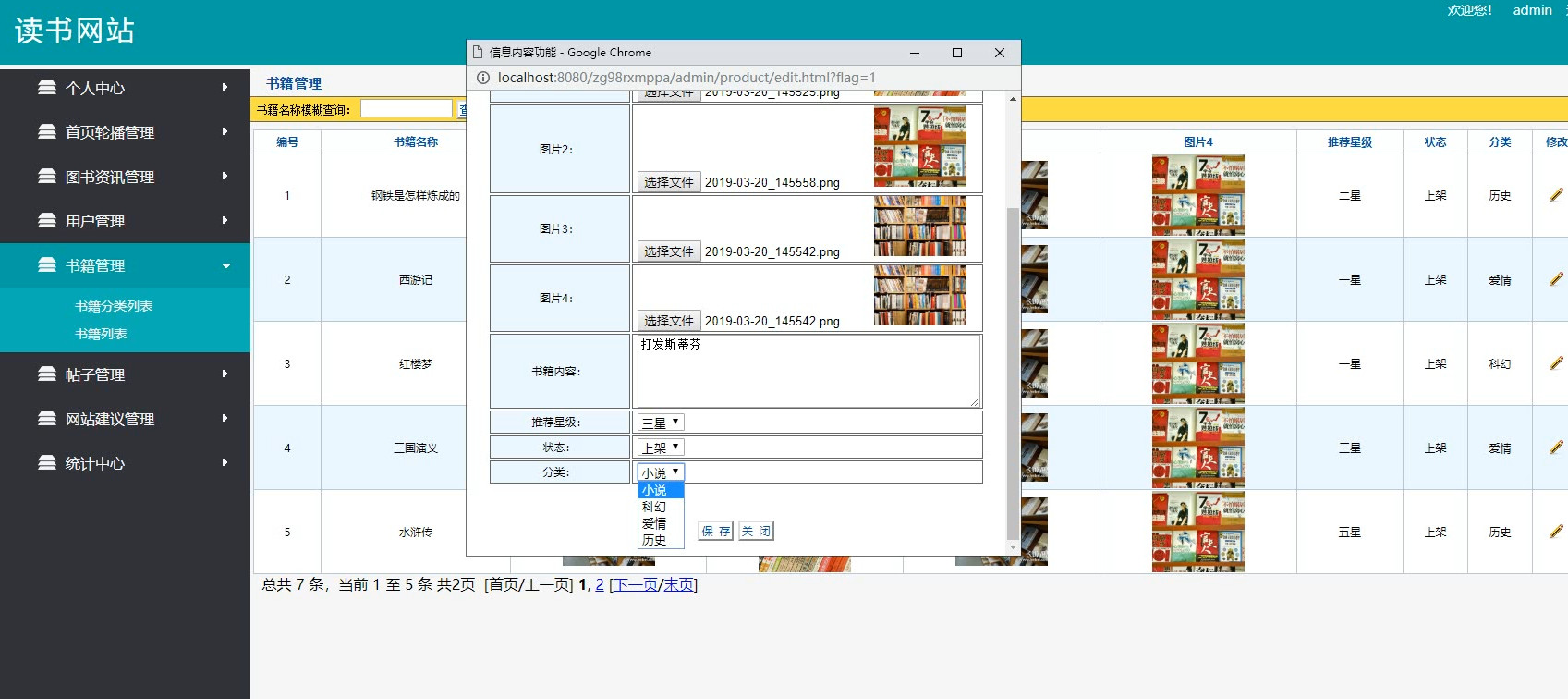This screenshot has width=1568, height=699.
Task: Click the stack icon beside 用户管理
Action: coord(47,221)
